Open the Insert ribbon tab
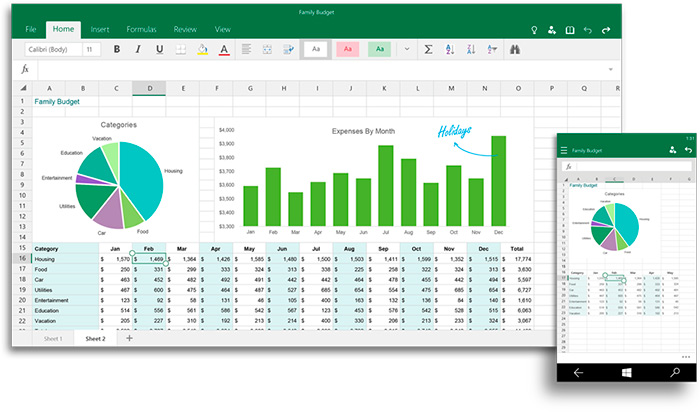 tap(100, 30)
